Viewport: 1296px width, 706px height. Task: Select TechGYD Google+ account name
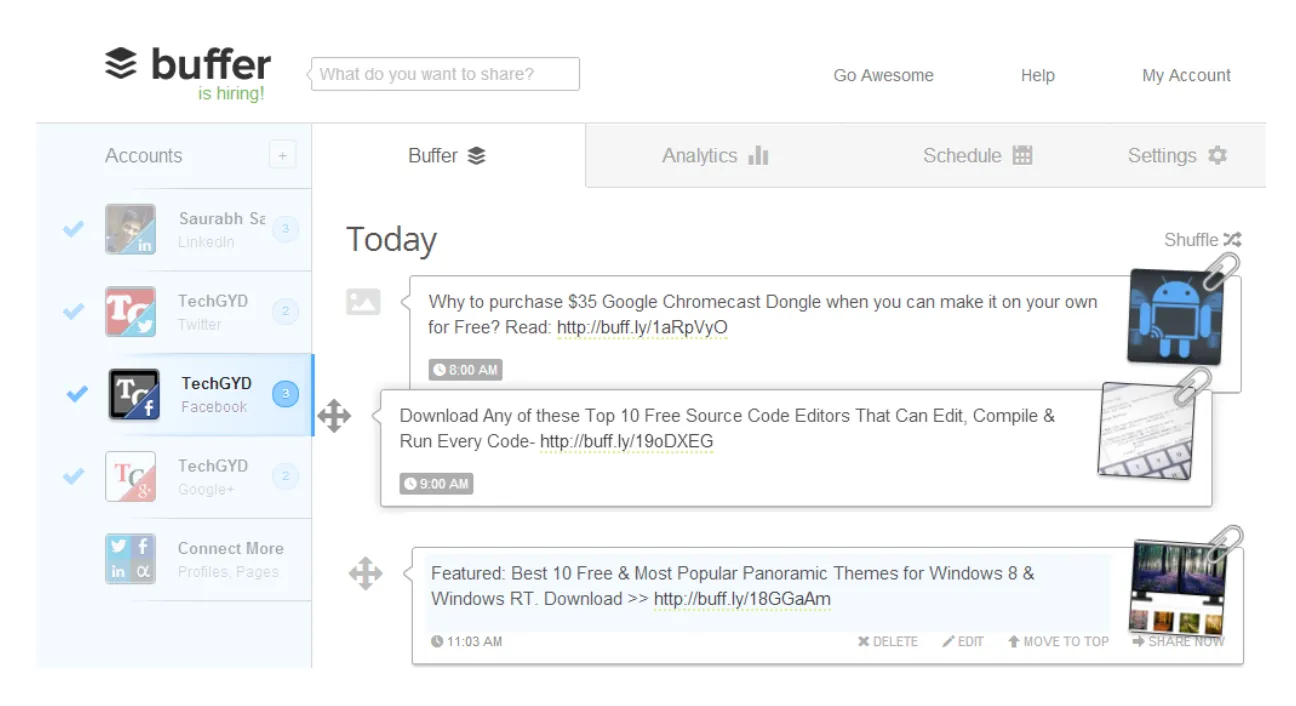click(213, 466)
